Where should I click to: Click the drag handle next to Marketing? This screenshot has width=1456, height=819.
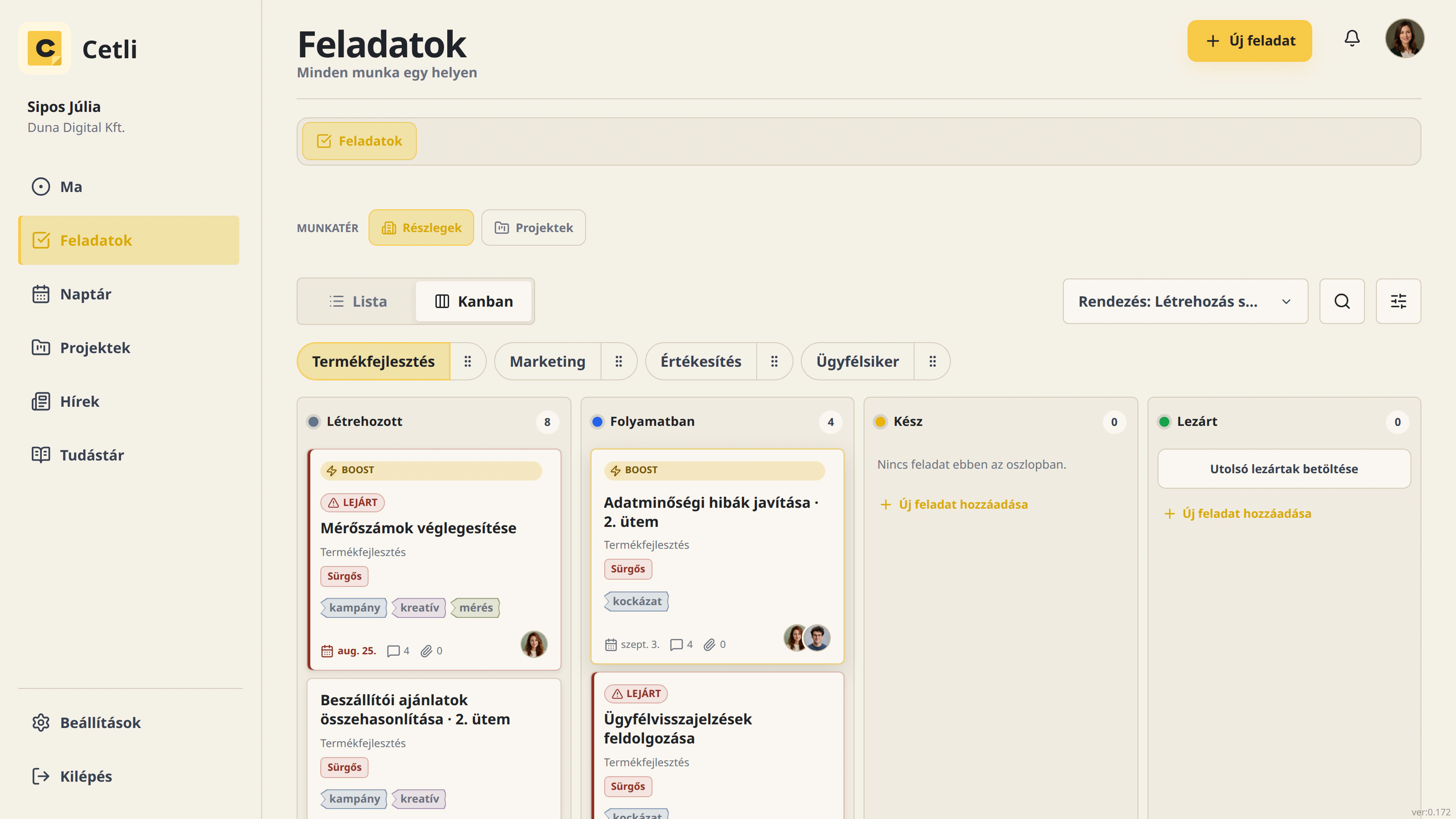618,361
